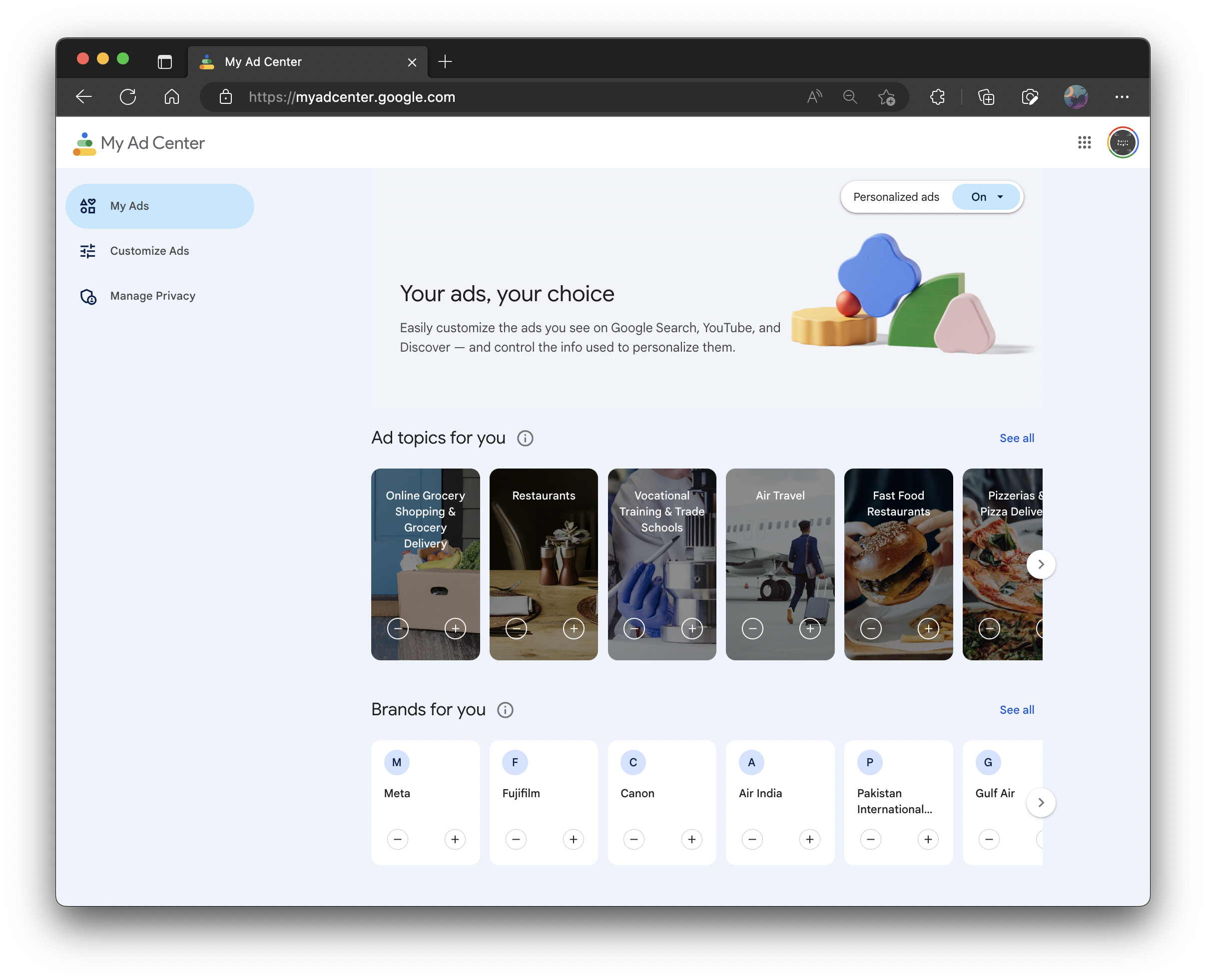
Task: Open Manage Privacy section
Action: [x=160, y=296]
